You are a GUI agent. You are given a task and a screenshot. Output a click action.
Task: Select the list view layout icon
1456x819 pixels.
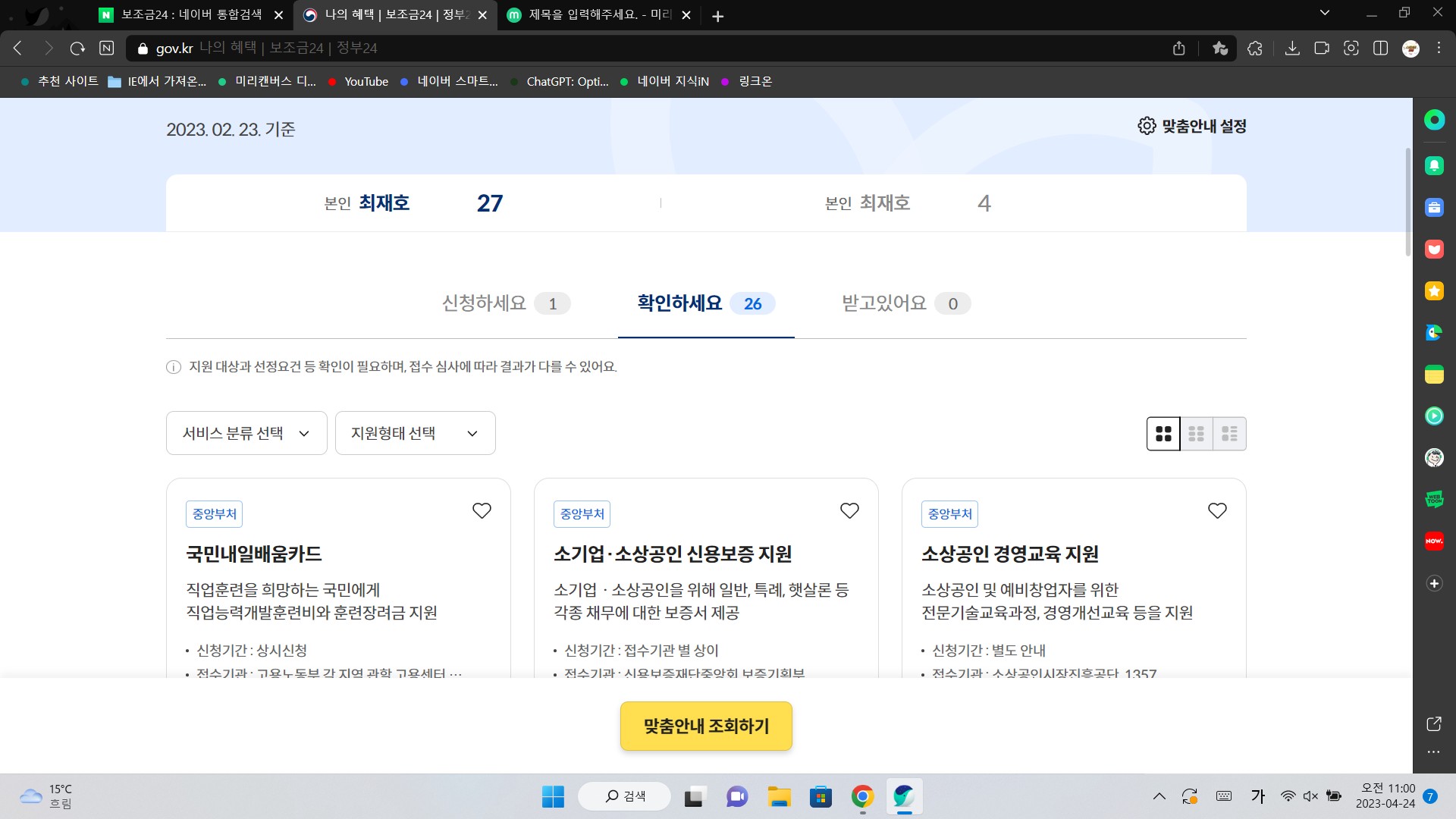click(1229, 434)
